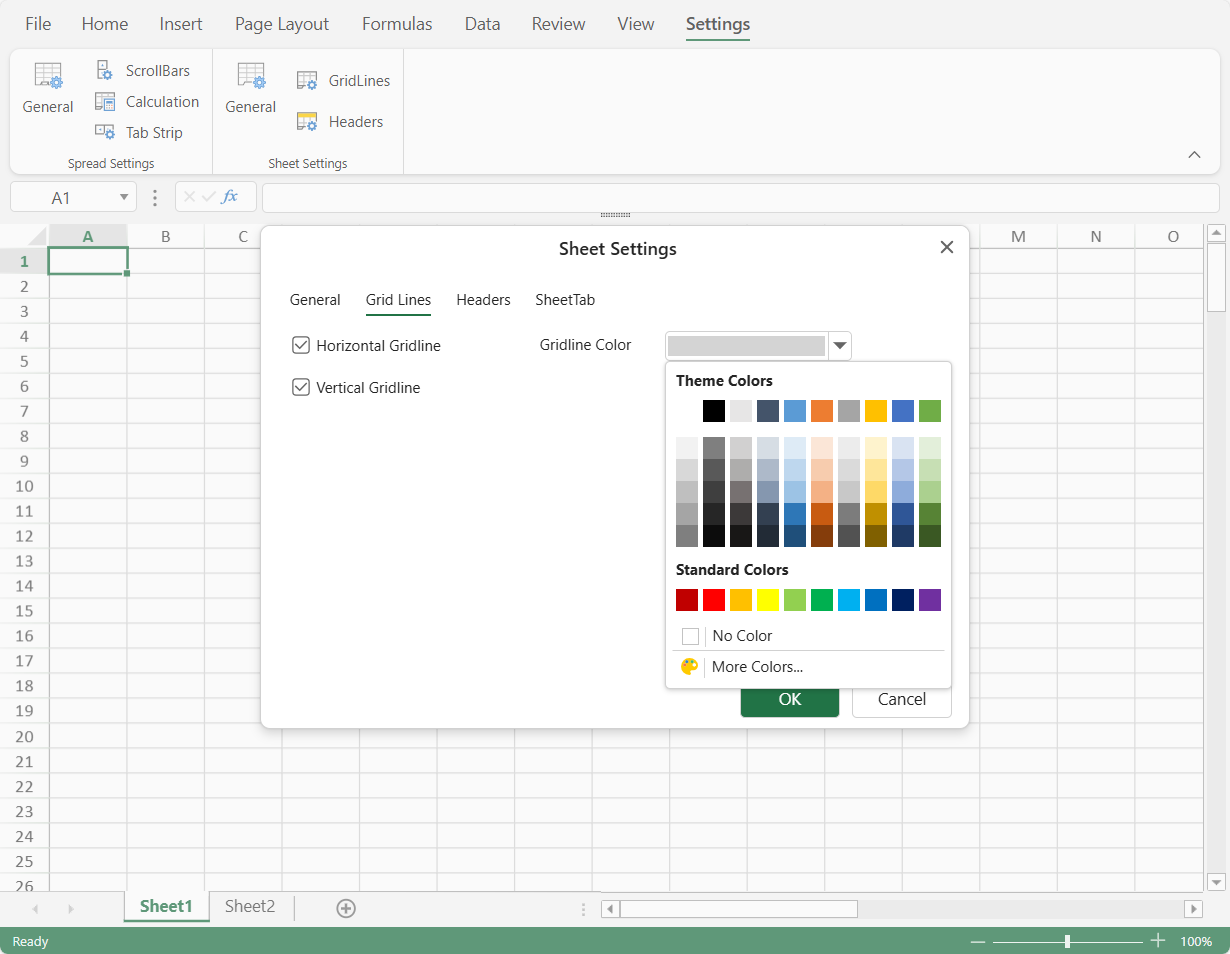
Task: Click the GridLines ribbon icon
Action: coord(307,81)
